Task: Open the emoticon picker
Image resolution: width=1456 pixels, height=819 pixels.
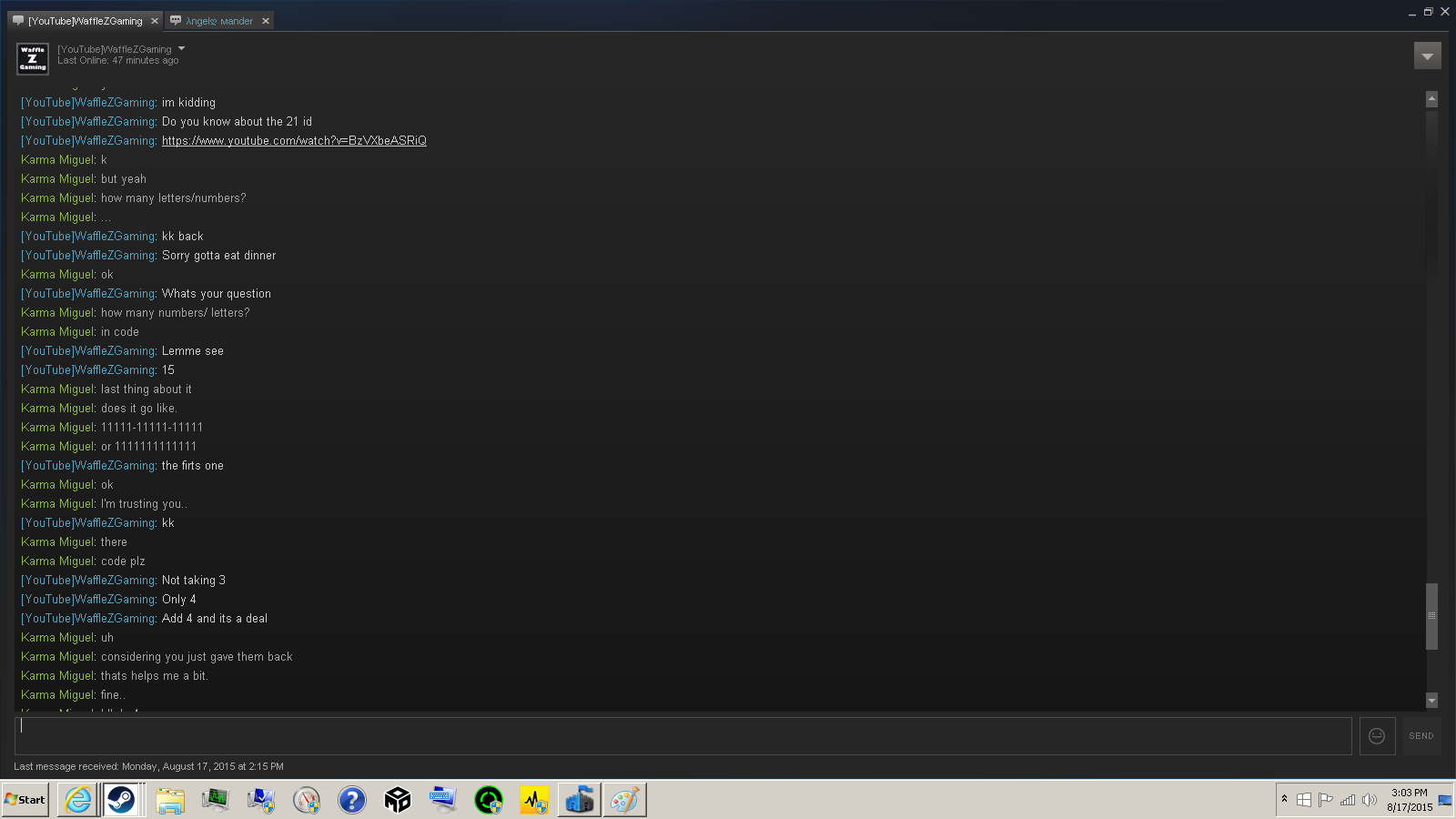Action: click(x=1377, y=736)
